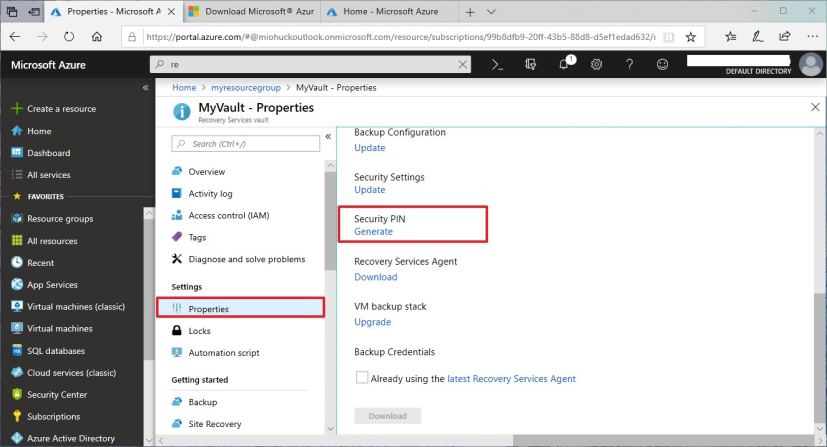Image resolution: width=827 pixels, height=447 pixels.
Task: Select Properties under Settings
Action: pos(240,308)
